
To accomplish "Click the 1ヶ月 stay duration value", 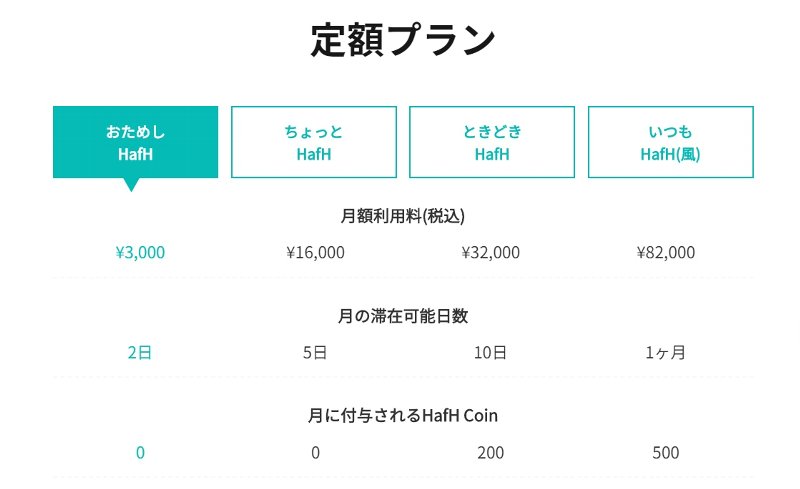I will [x=665, y=352].
